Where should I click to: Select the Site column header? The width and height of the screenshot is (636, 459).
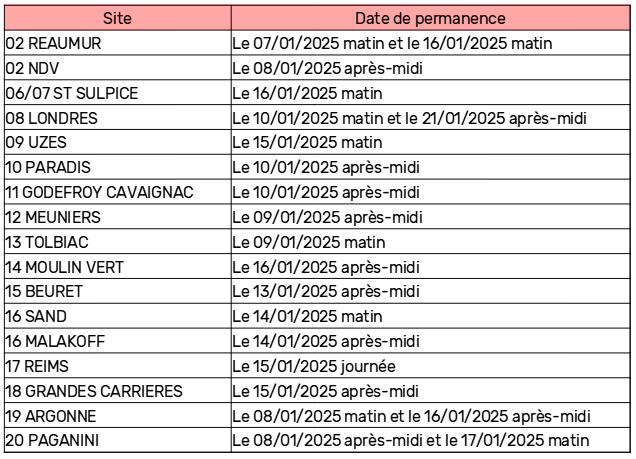click(118, 18)
